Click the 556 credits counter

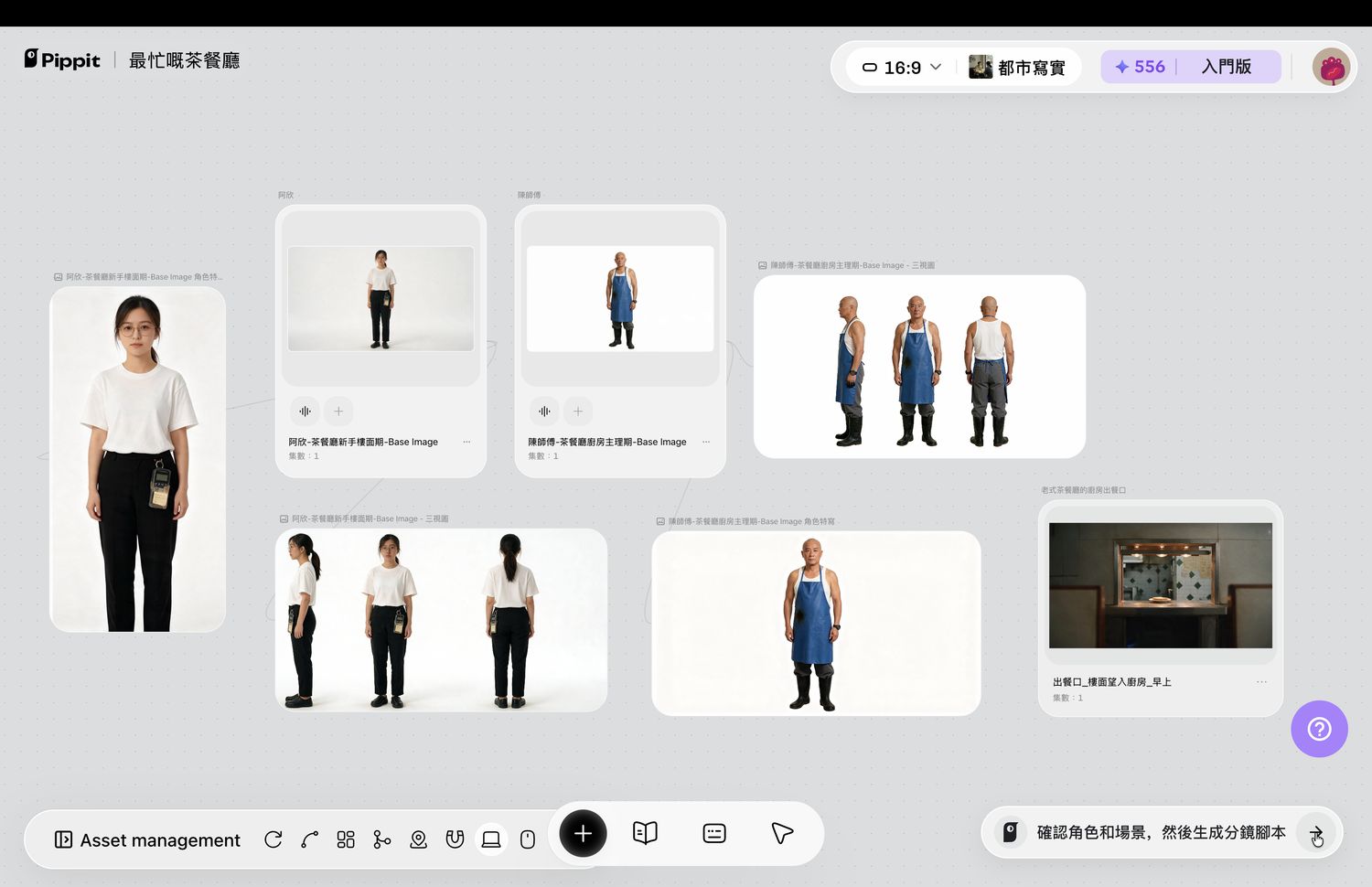pyautogui.click(x=1140, y=67)
